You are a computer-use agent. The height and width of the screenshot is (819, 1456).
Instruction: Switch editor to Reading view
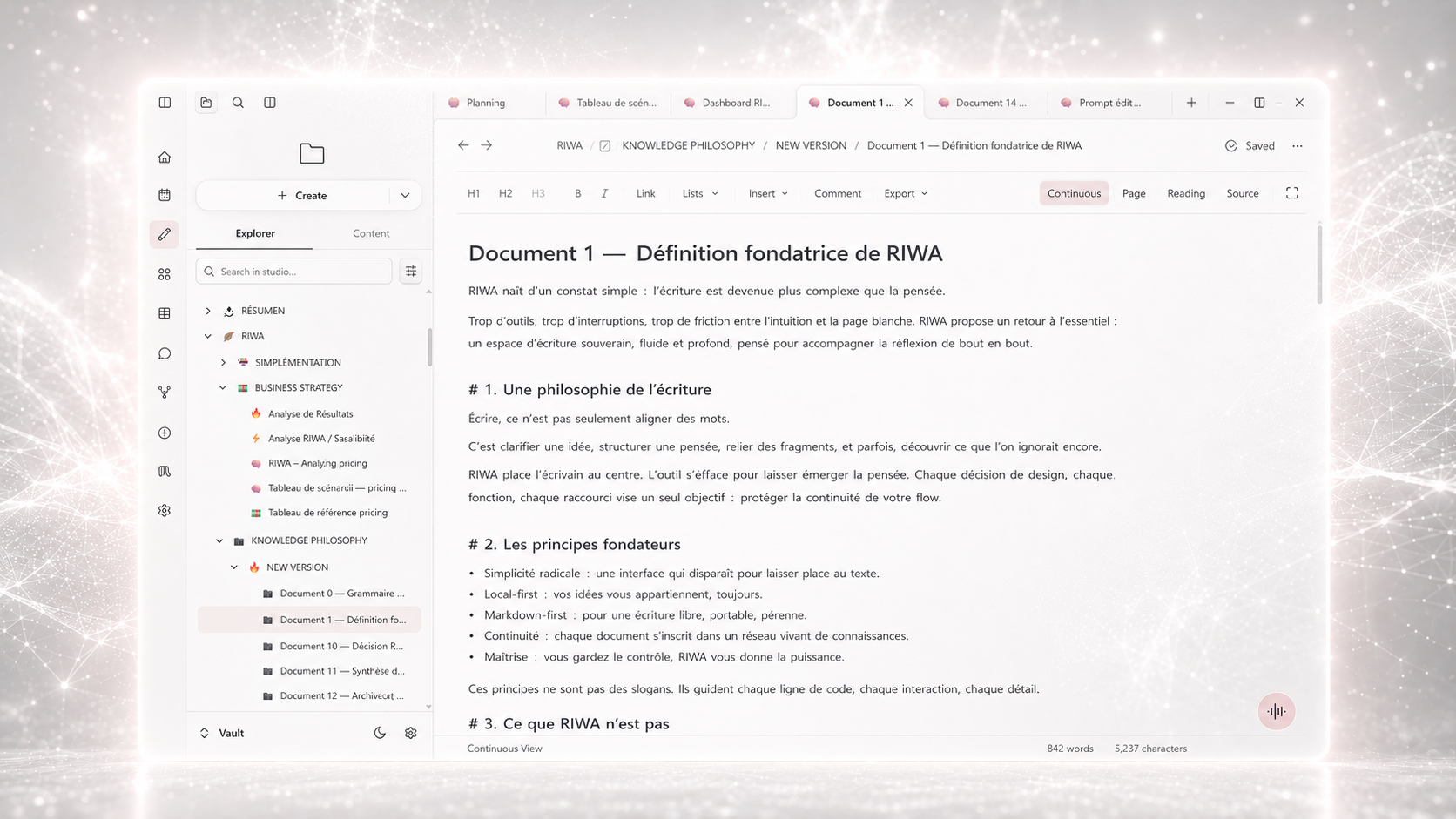[x=1186, y=193]
